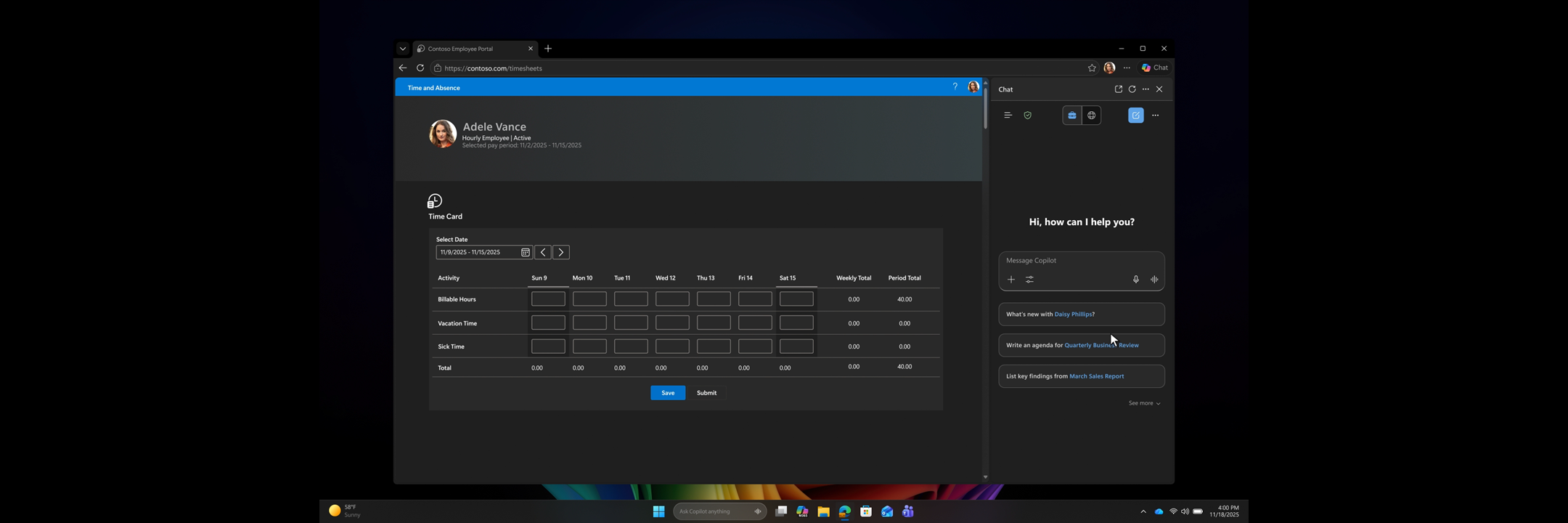Open the chat history list icon
This screenshot has width=1568, height=523.
[1008, 115]
